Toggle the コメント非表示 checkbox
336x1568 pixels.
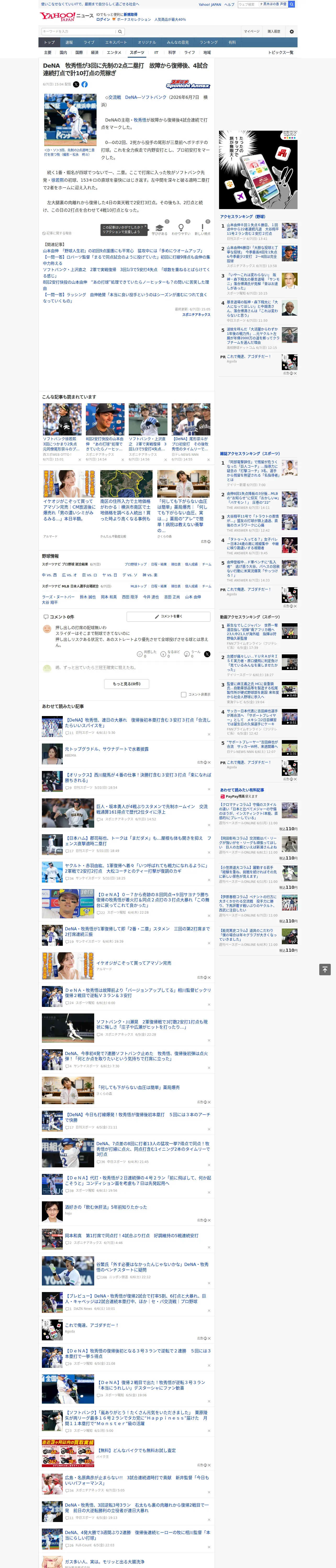point(183,695)
